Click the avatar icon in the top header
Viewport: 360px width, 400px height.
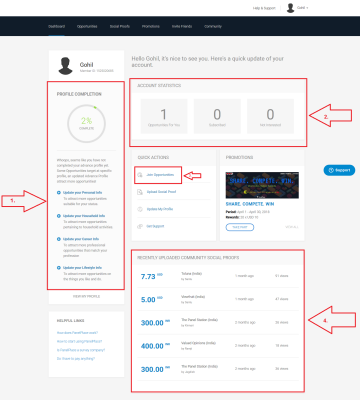291,8
